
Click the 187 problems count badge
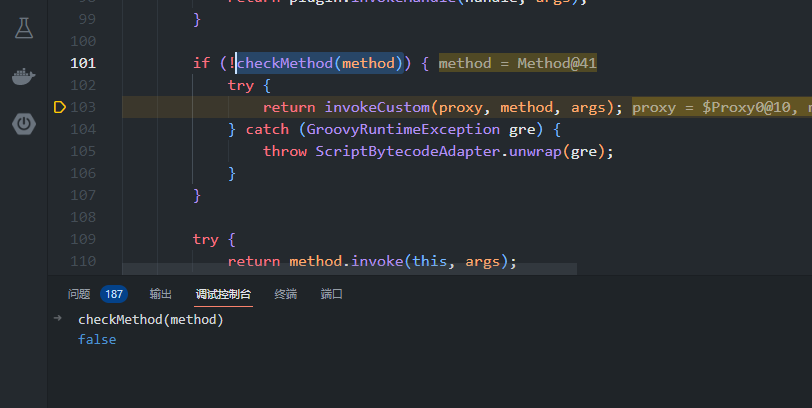tap(114, 294)
